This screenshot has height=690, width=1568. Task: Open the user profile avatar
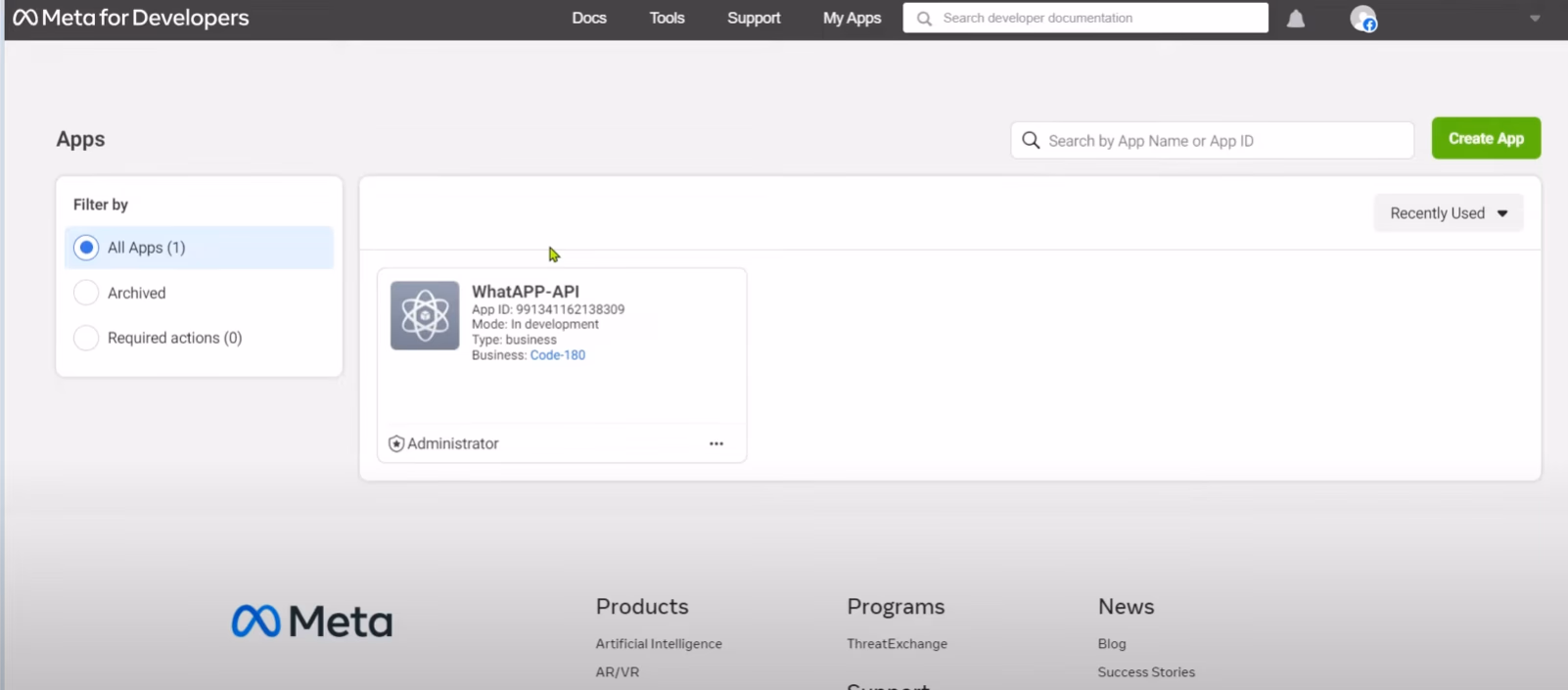click(1362, 19)
